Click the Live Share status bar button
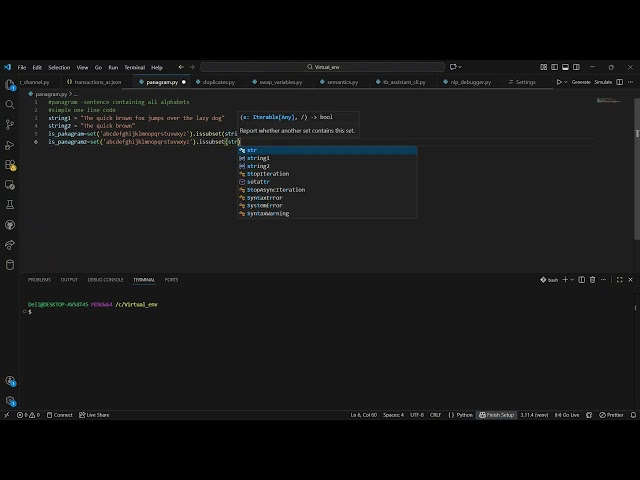Image resolution: width=640 pixels, height=480 pixels. [94, 415]
